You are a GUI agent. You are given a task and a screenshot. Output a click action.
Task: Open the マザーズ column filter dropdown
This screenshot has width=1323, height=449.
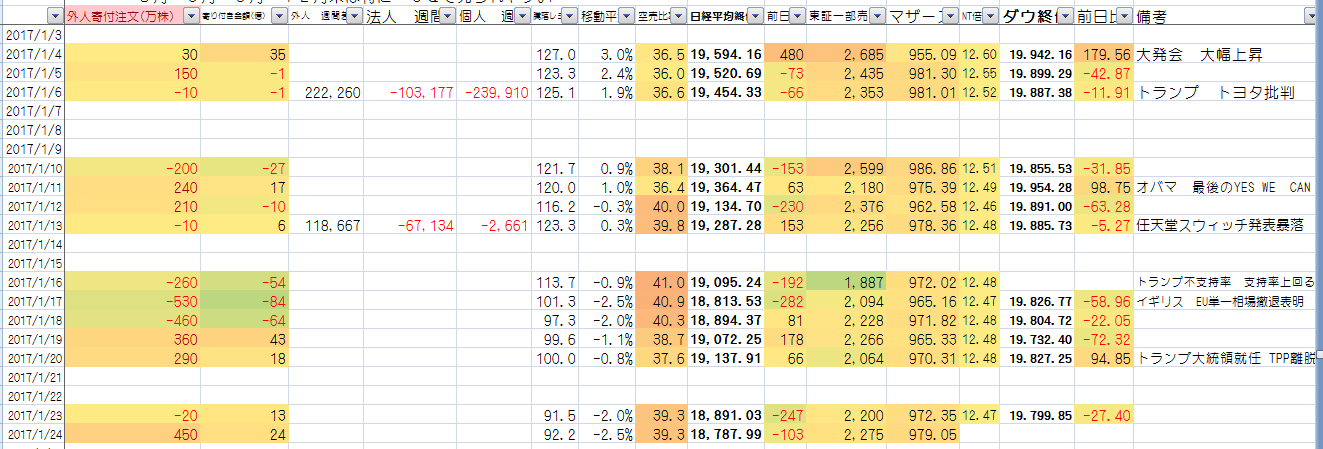(948, 17)
